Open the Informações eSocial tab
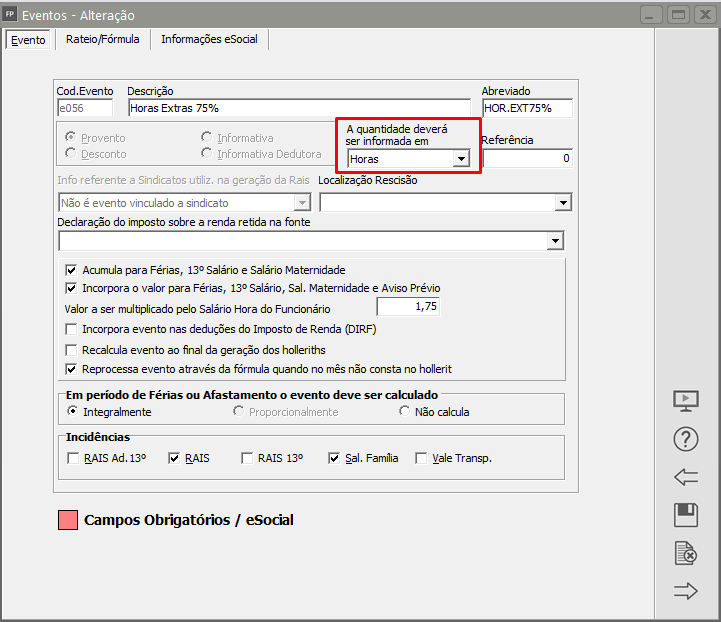This screenshot has height=622, width=721. (209, 39)
